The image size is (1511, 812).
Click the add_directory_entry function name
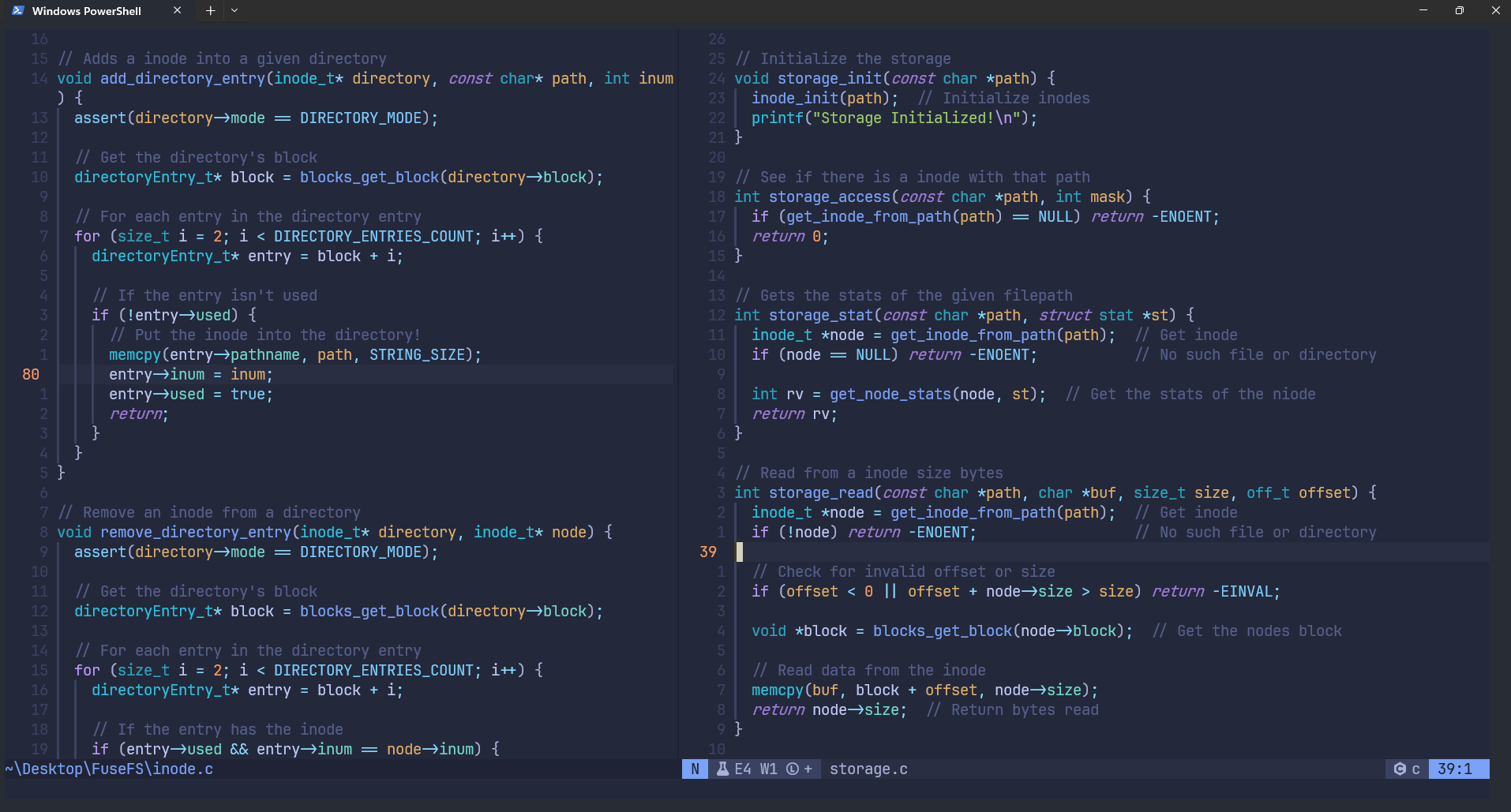point(183,78)
